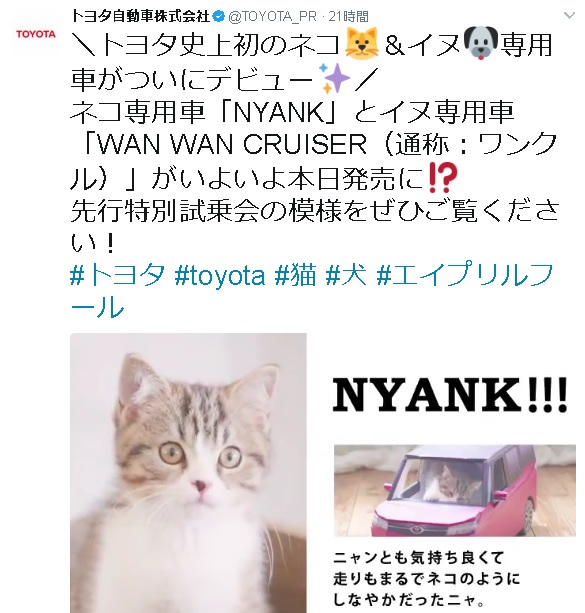Image resolution: width=585 pixels, height=613 pixels.
Task: Click the TOYOTA profile avatar logo
Action: tap(36, 34)
